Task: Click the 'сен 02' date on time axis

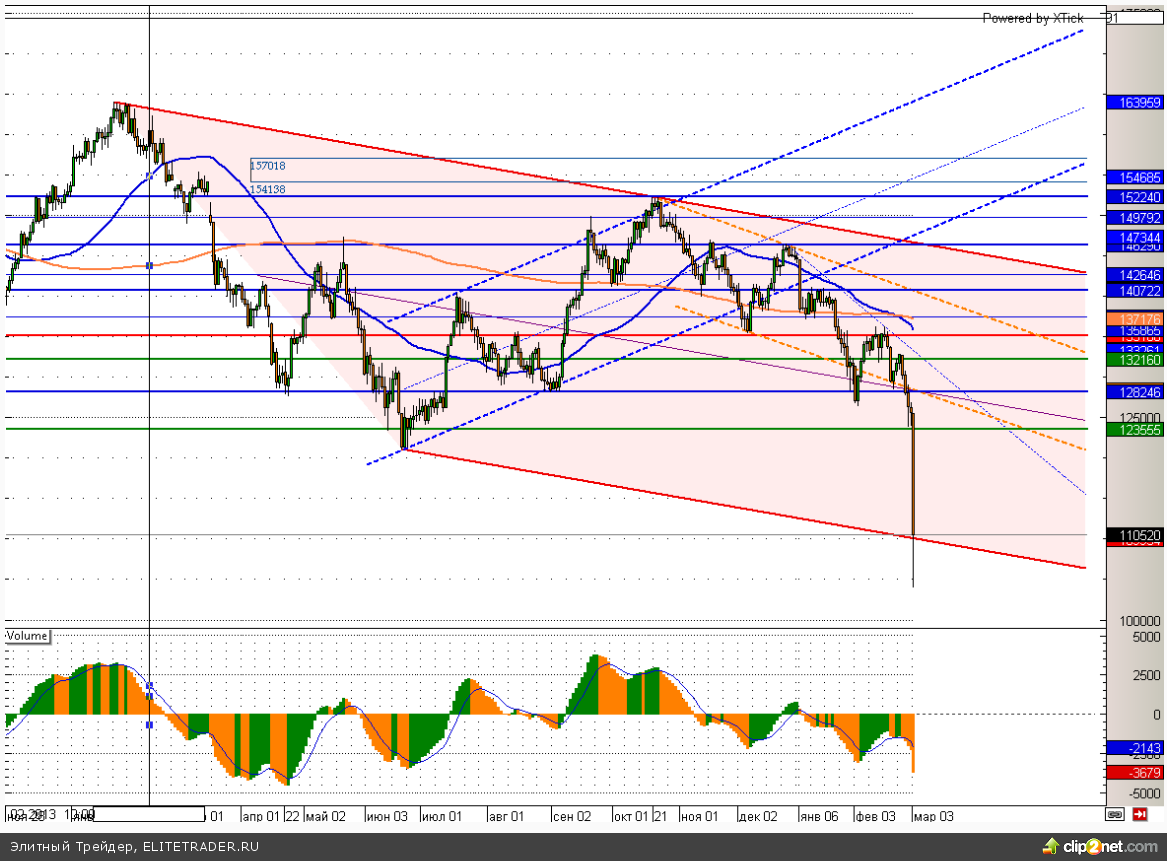Action: point(572,816)
